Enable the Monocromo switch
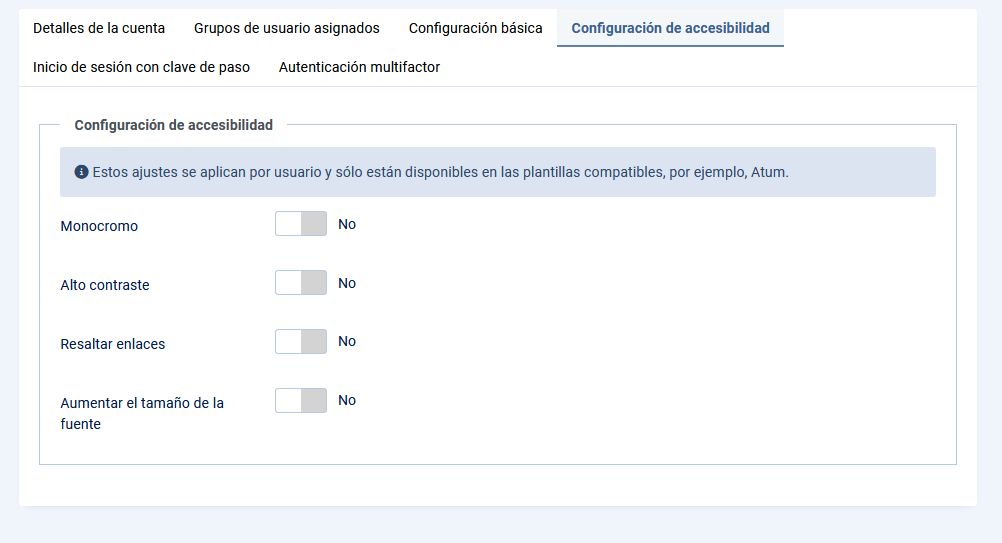Viewport: 1002px width, 543px height. [x=301, y=224]
